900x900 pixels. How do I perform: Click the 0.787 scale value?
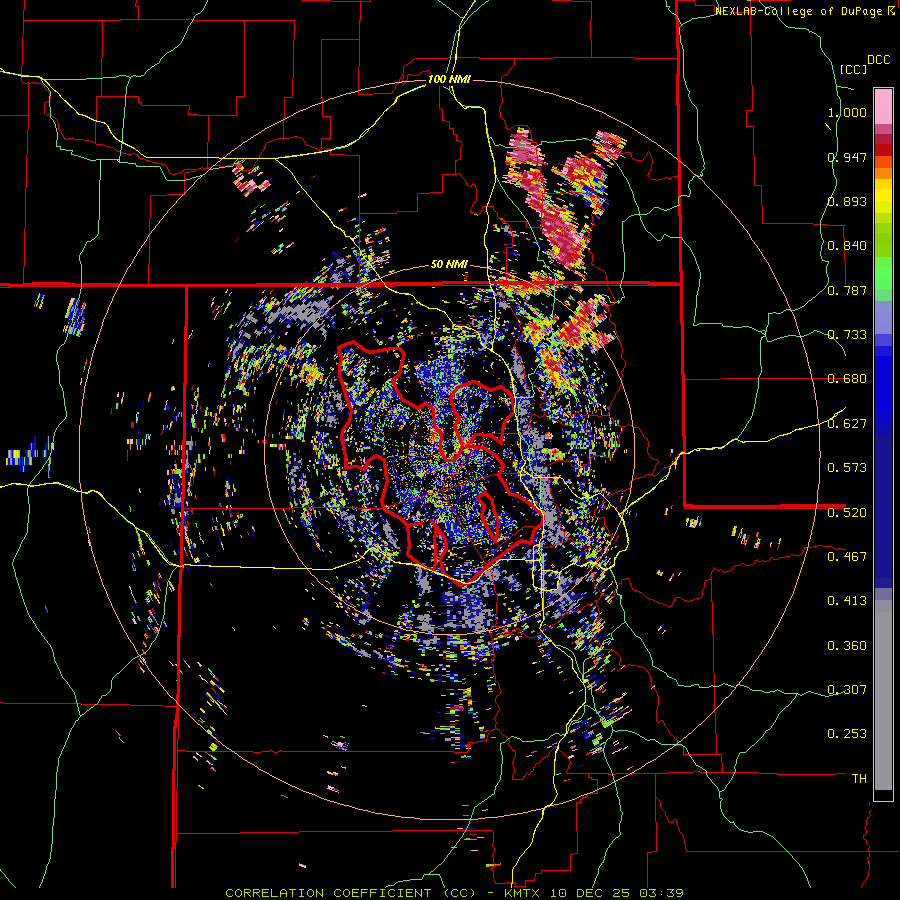(847, 290)
